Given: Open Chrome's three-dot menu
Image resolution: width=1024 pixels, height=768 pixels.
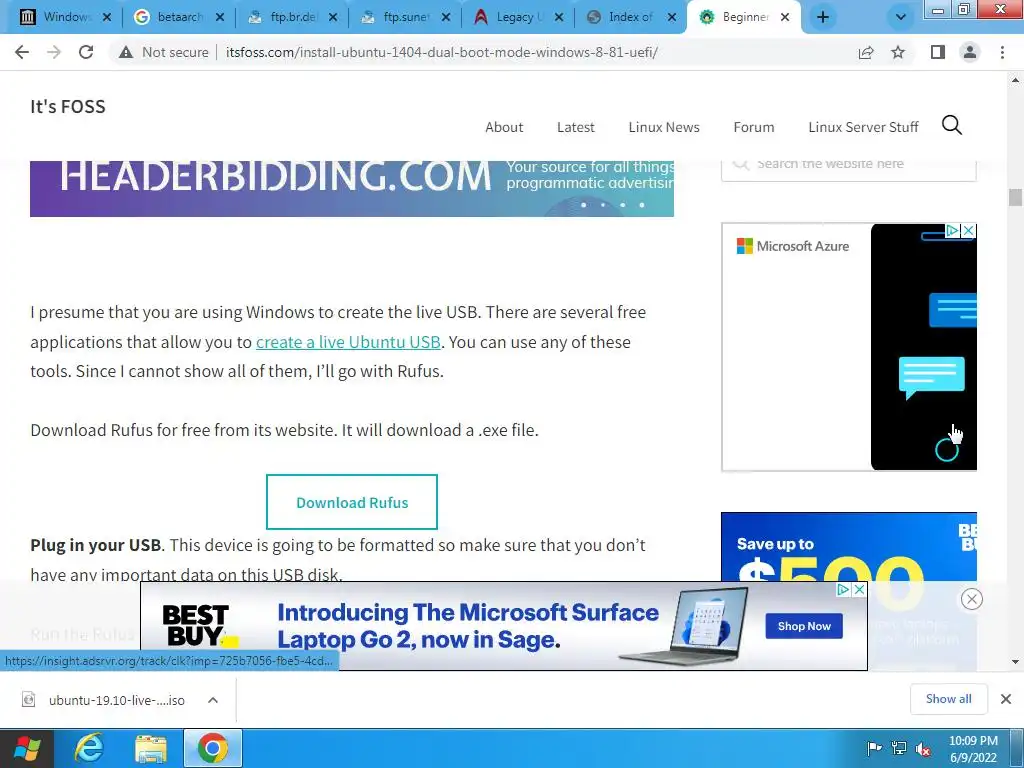Looking at the screenshot, I should click(1002, 52).
